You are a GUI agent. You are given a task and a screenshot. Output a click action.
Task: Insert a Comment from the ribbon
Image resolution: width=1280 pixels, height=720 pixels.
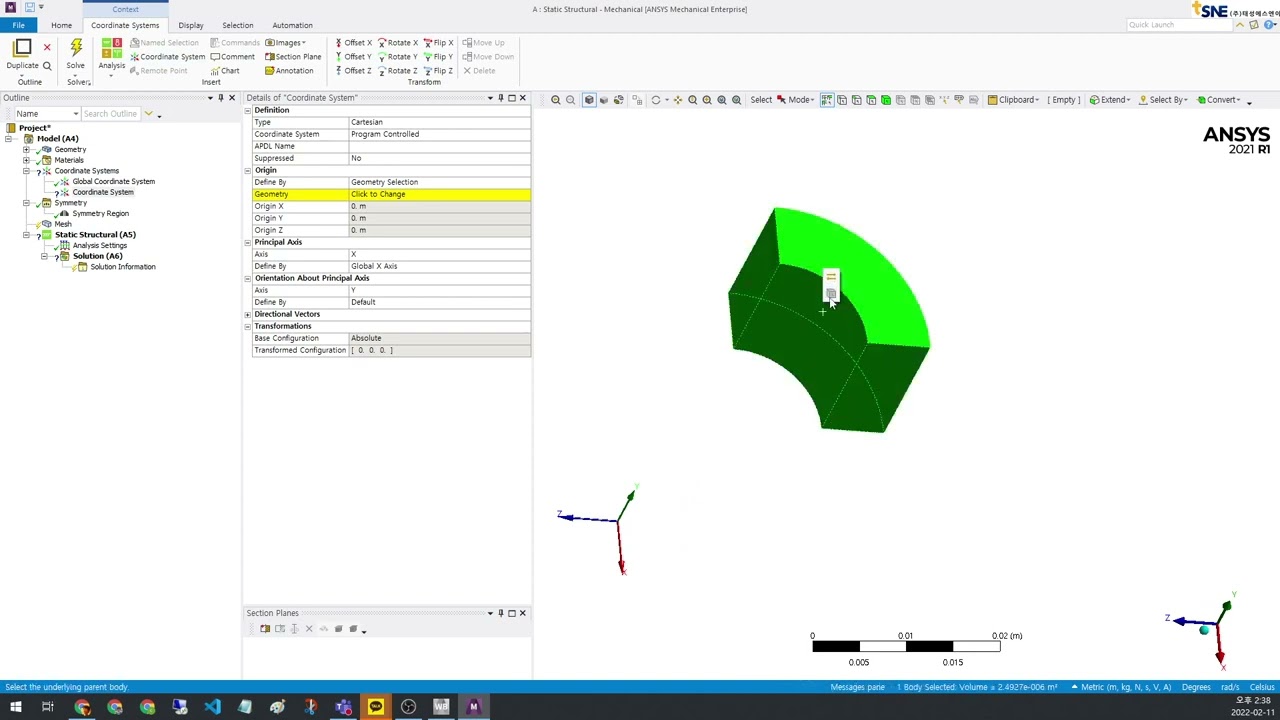pos(232,57)
